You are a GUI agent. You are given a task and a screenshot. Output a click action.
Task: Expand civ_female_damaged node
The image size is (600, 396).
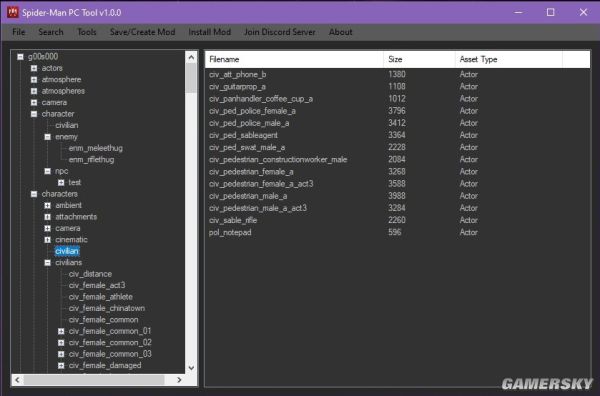[x=61, y=365]
